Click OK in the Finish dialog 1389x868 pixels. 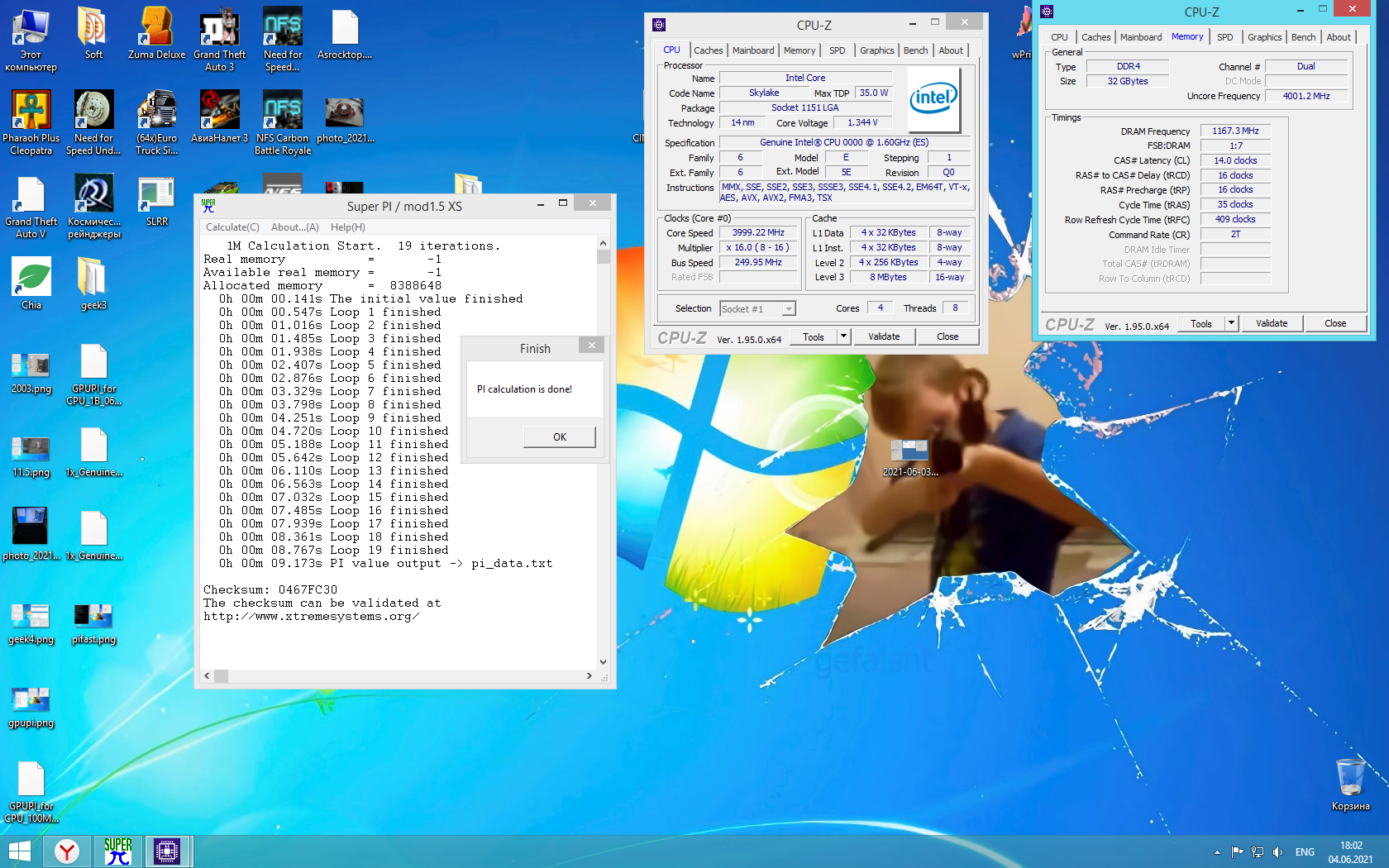560,436
